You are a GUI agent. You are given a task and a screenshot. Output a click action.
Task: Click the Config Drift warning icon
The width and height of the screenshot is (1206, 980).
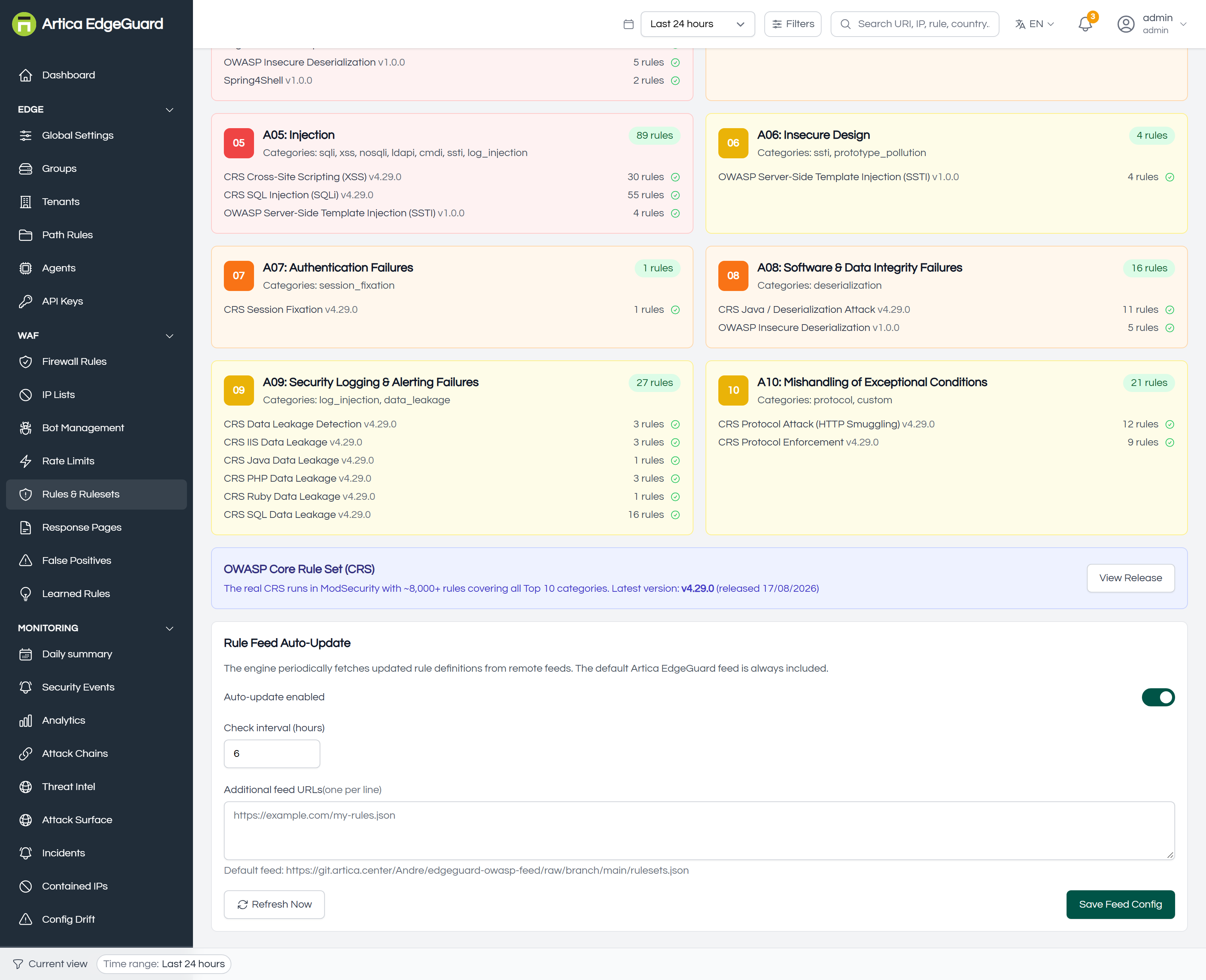click(25, 920)
